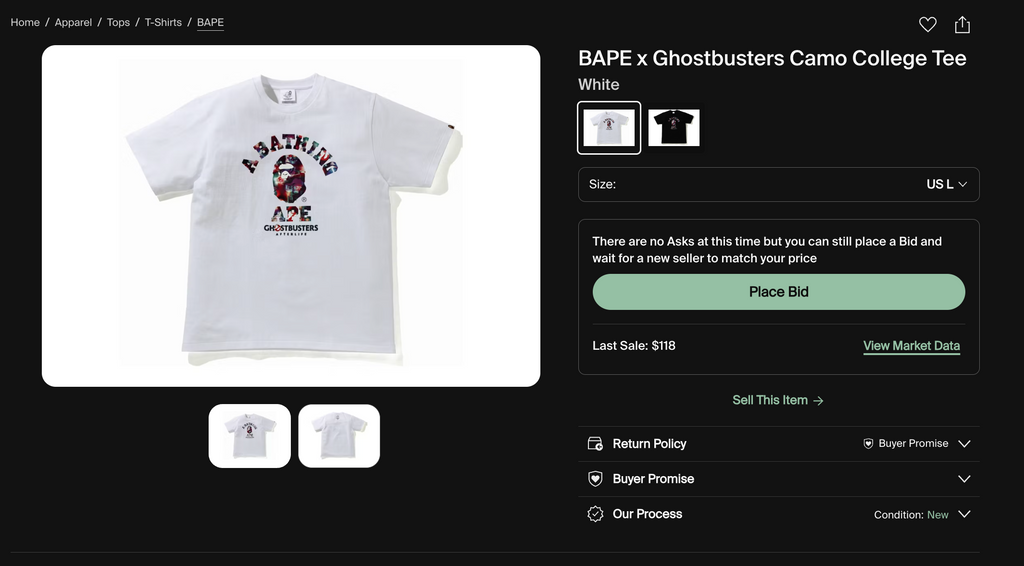Show the front view shirt thumbnail
The height and width of the screenshot is (566, 1024).
click(x=249, y=436)
